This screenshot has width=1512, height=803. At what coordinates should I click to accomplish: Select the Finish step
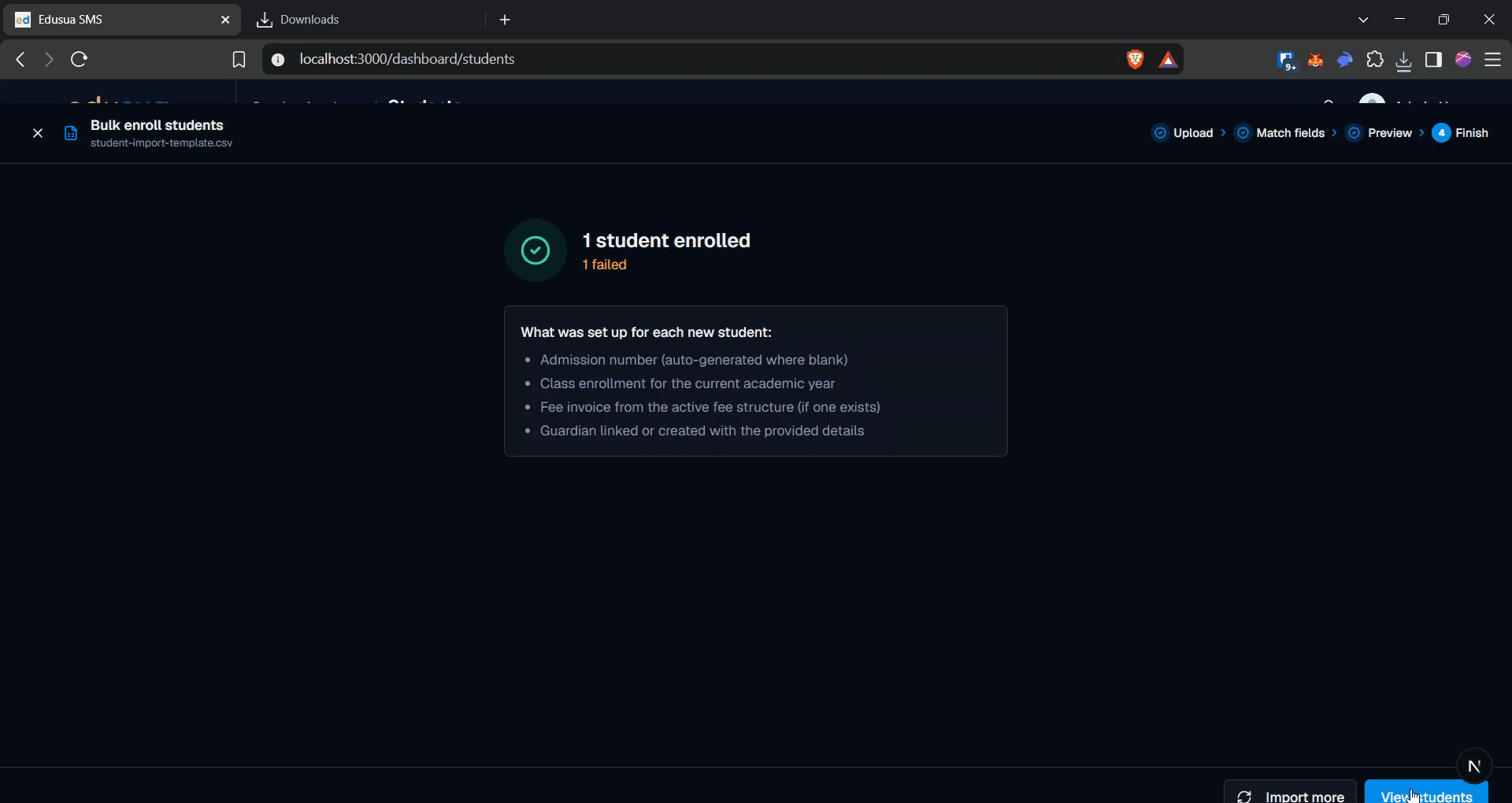coord(1460,133)
